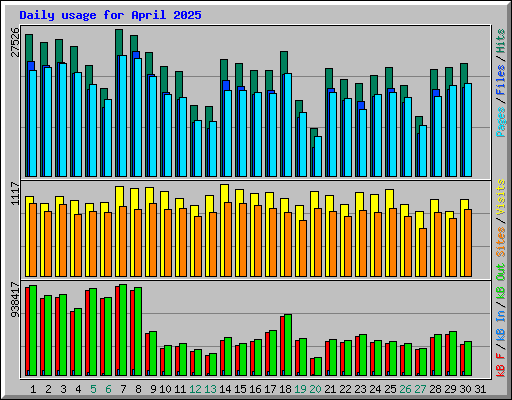Screen dimensions: 512x400
Task: Click the orange Sites bar for day 14
Action: (x=228, y=239)
